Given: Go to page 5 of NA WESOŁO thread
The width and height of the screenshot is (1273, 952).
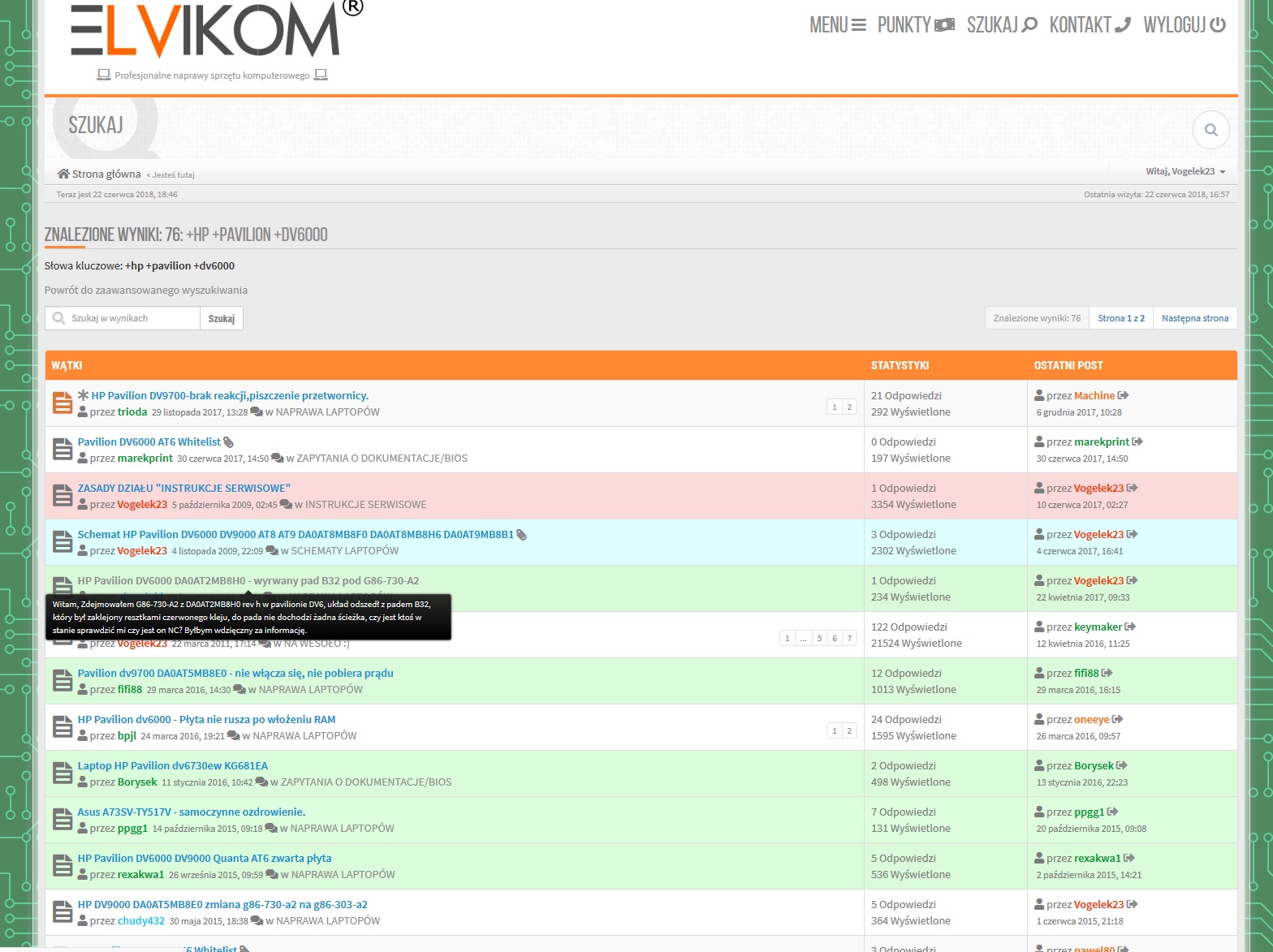Looking at the screenshot, I should (820, 638).
